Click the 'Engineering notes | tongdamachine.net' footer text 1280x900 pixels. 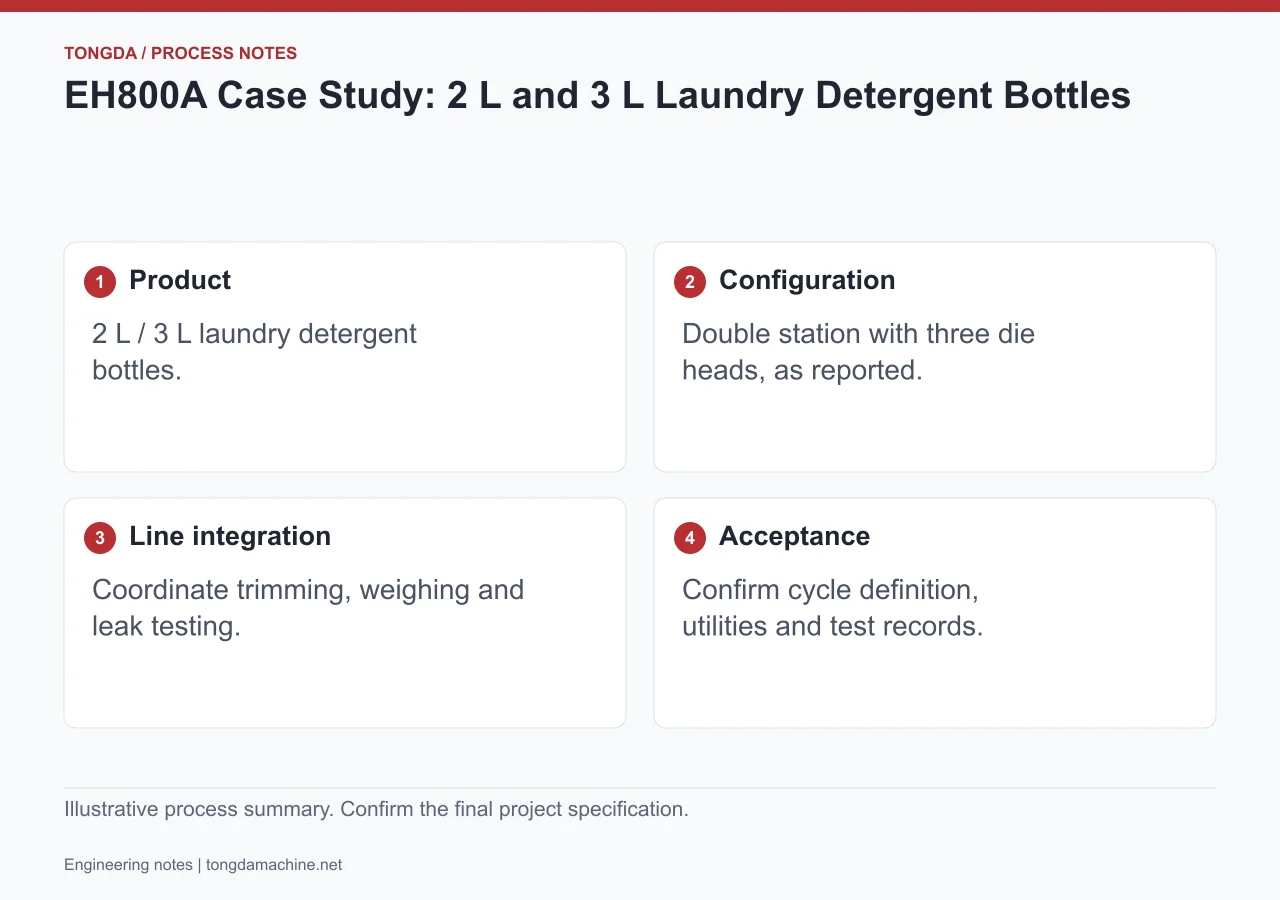tap(203, 865)
